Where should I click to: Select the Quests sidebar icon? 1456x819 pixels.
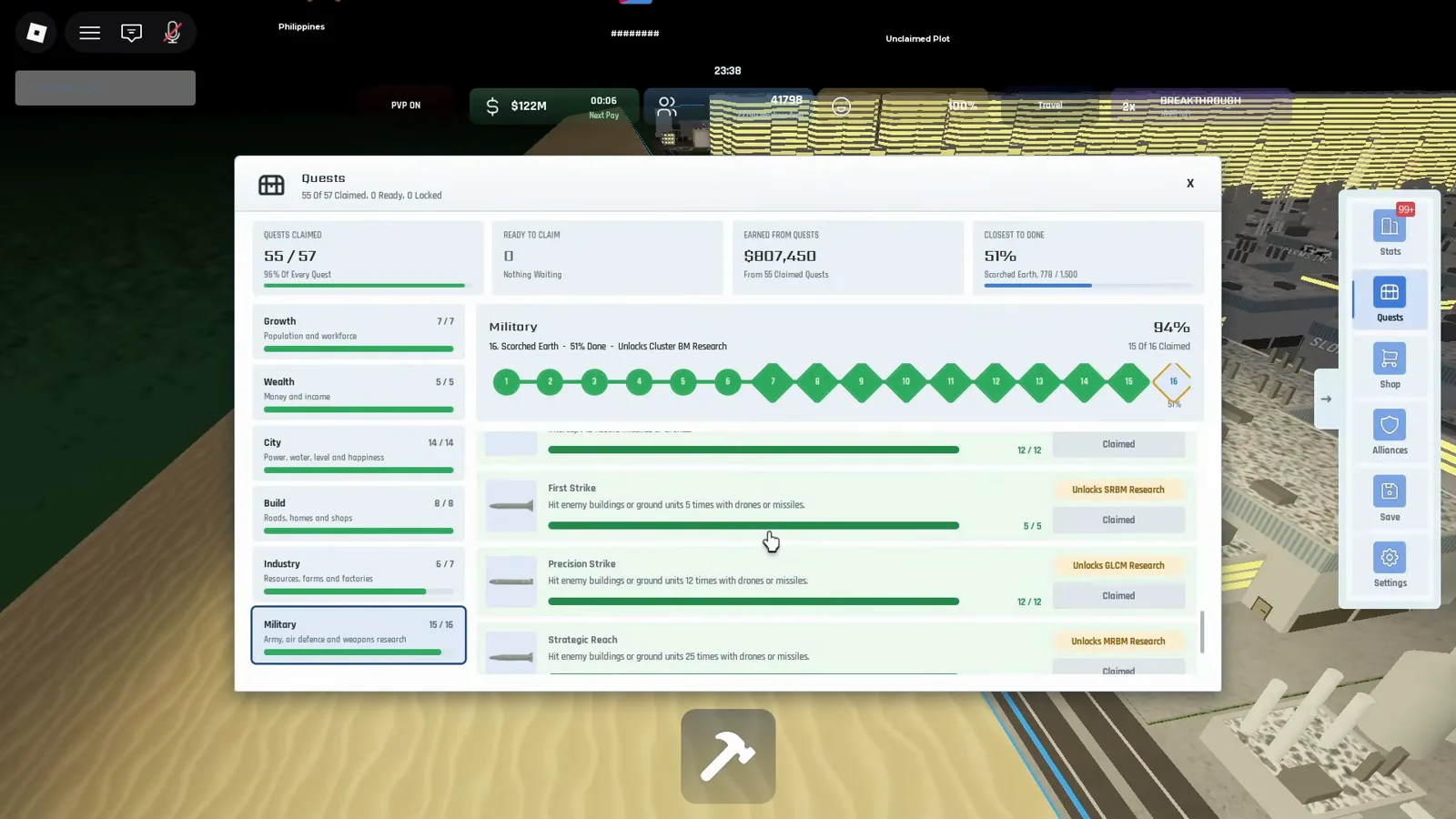click(1390, 292)
